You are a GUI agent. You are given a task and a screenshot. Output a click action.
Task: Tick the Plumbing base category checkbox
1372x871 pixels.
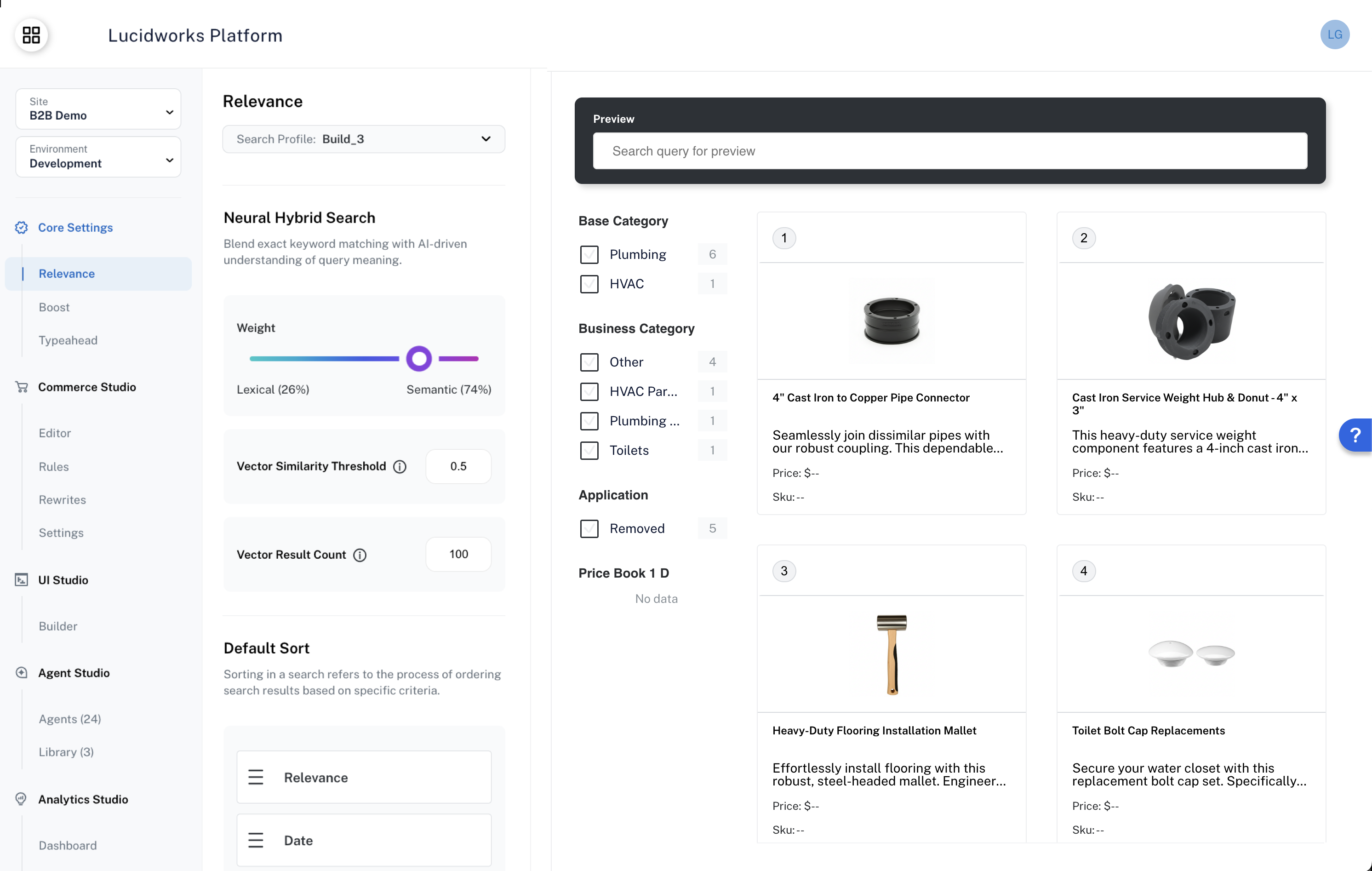pos(589,255)
